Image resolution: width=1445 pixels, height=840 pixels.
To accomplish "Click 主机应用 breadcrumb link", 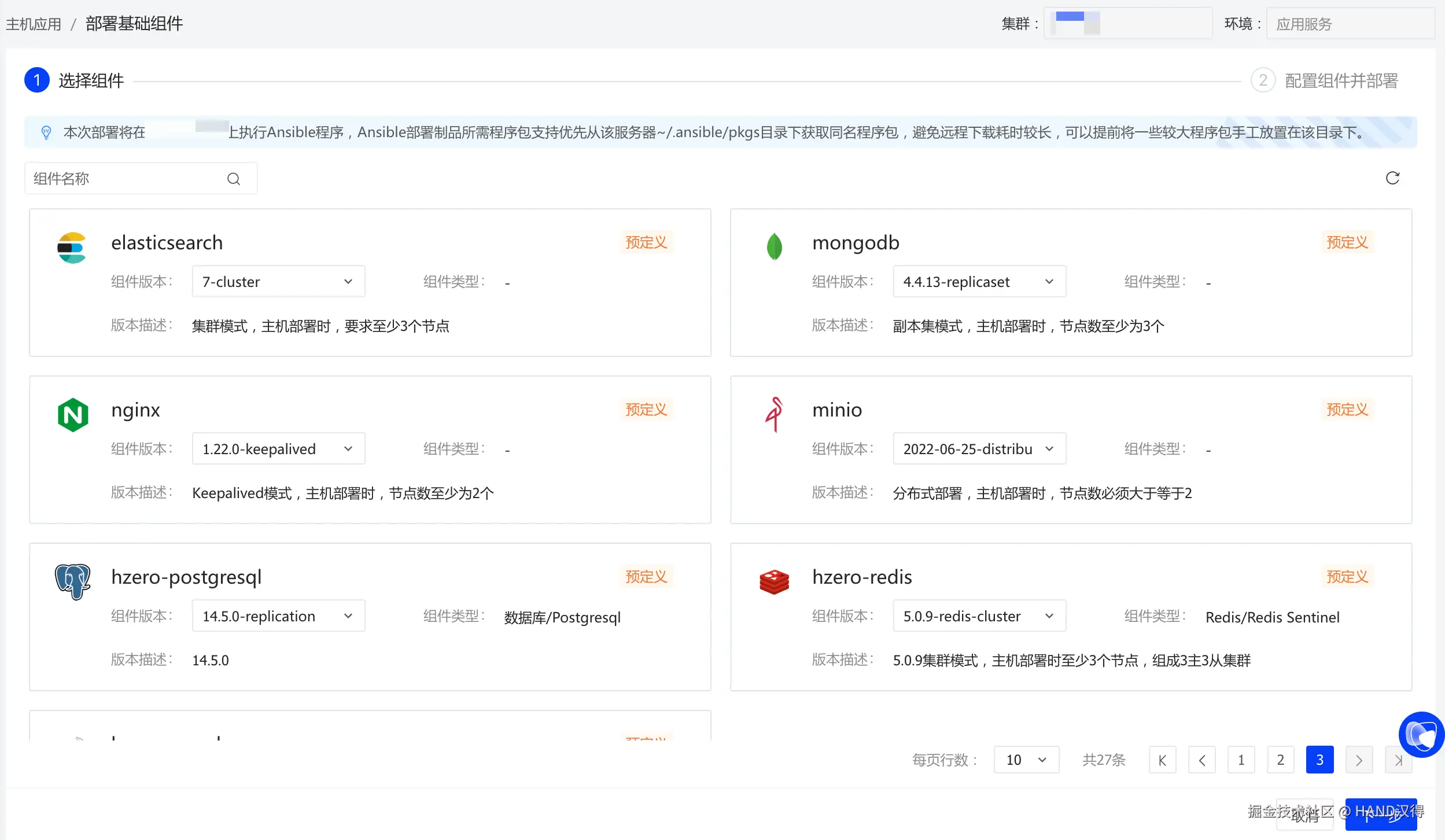I will [34, 24].
